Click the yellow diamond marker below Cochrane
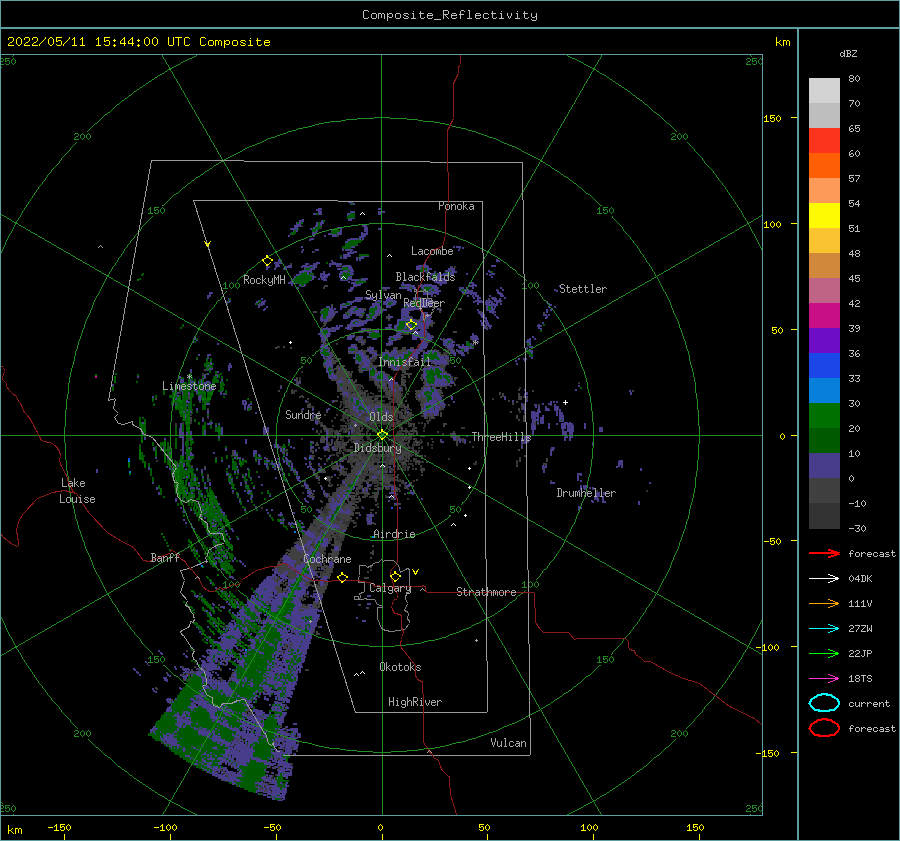The width and height of the screenshot is (900, 841). [x=343, y=577]
